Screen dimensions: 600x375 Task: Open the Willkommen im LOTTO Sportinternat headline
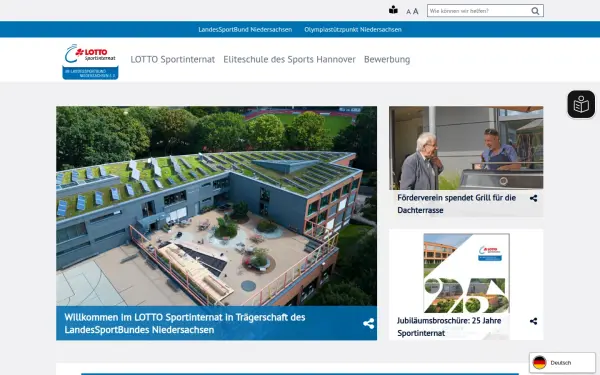(x=185, y=323)
